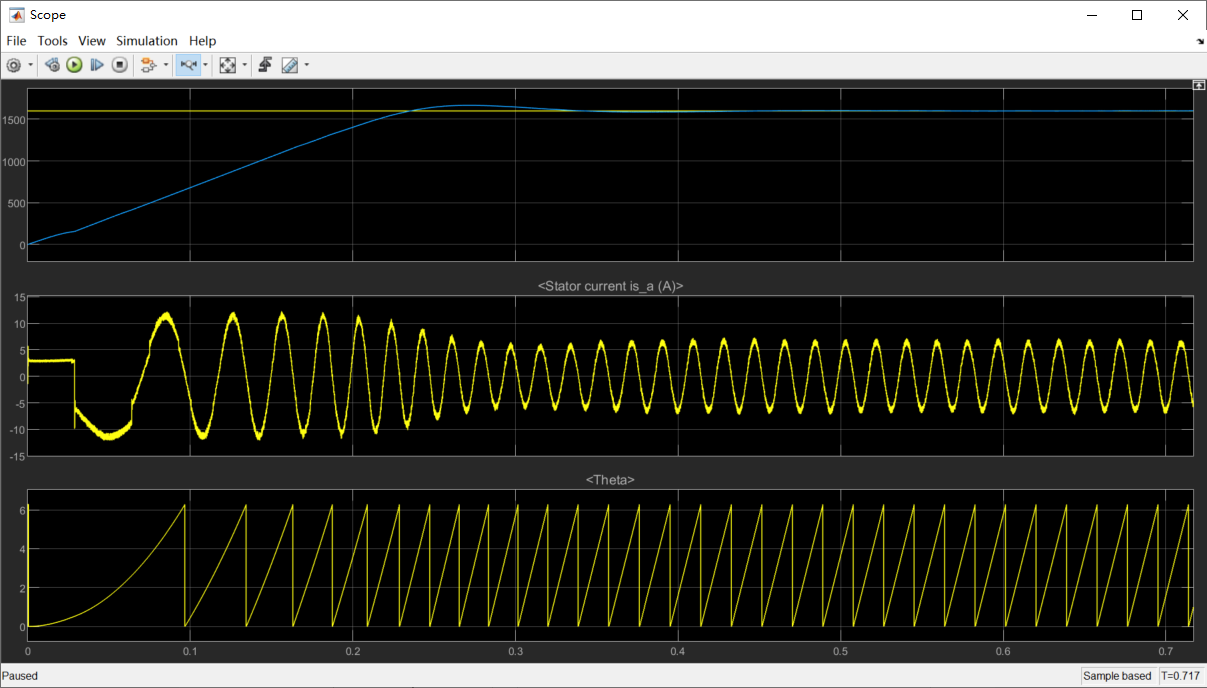Click the Theta subplot title
1207x688 pixels.
click(611, 479)
